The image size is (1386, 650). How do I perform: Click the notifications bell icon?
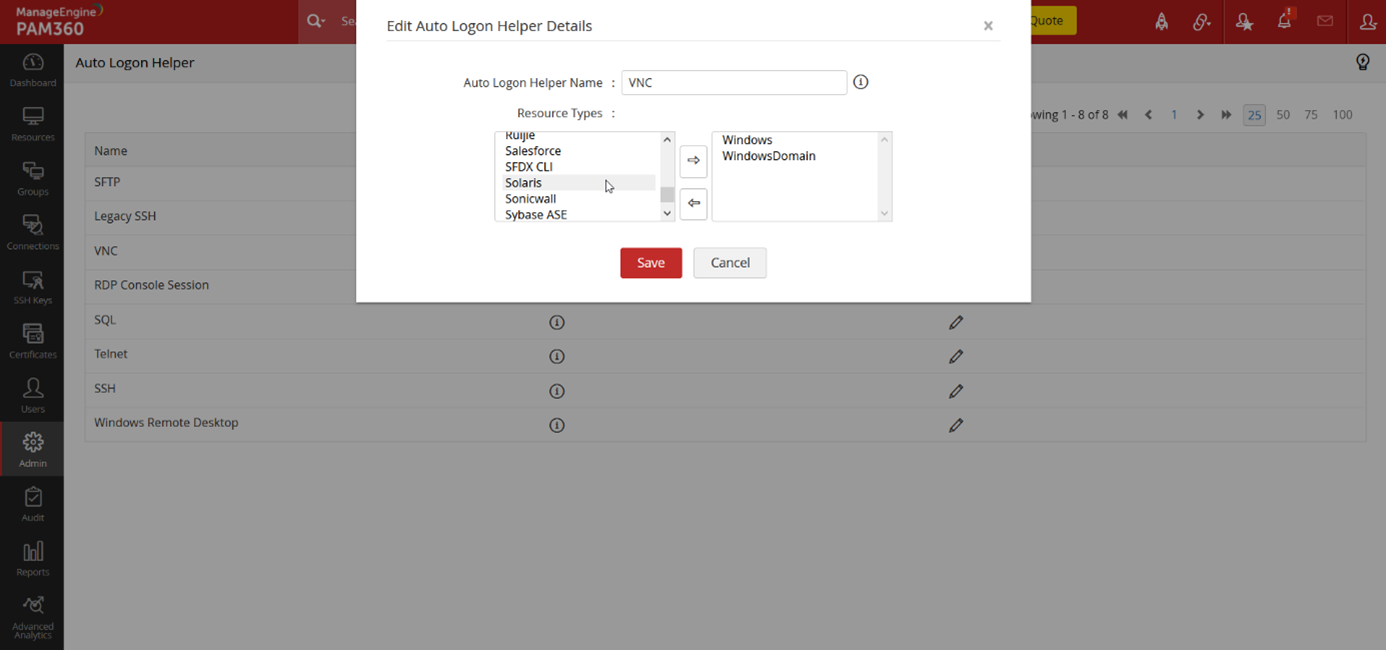point(1284,21)
